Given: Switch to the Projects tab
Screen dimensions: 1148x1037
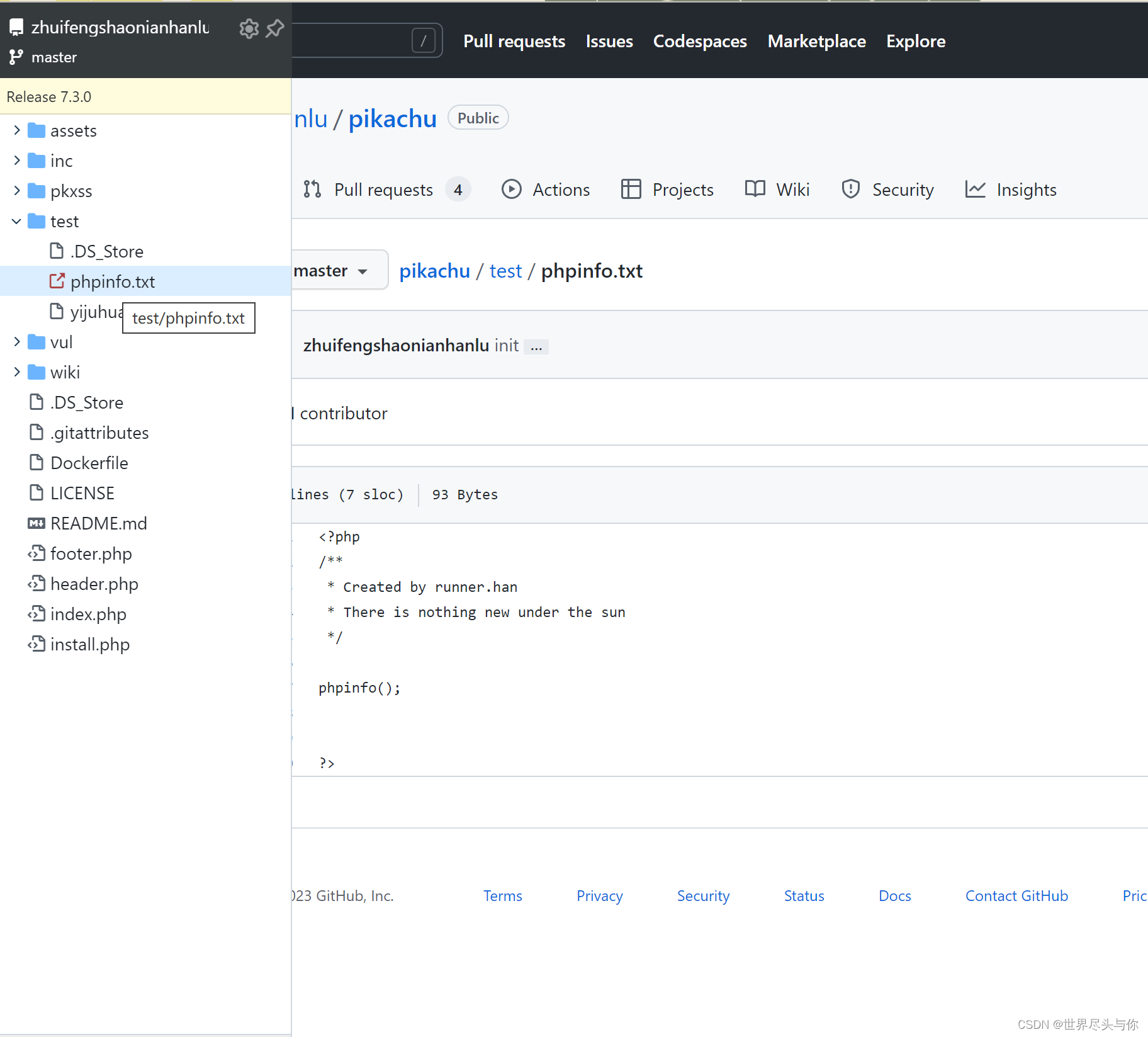Looking at the screenshot, I should 667,190.
